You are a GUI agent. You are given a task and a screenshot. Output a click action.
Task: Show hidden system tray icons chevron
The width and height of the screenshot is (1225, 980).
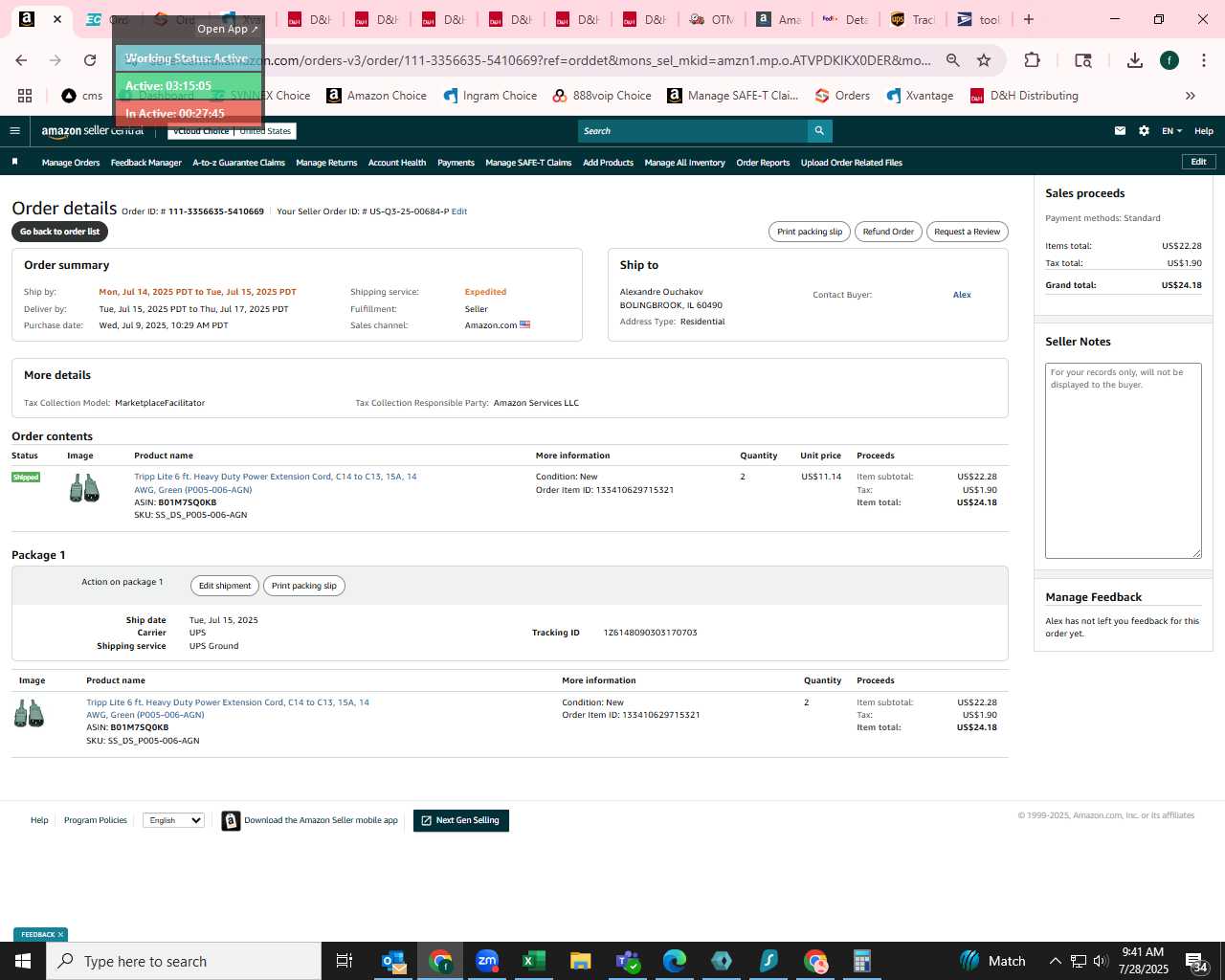(x=1055, y=961)
